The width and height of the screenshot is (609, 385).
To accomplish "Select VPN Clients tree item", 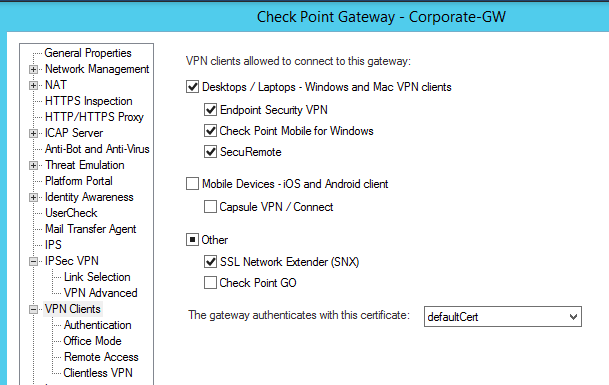I will (x=73, y=309).
